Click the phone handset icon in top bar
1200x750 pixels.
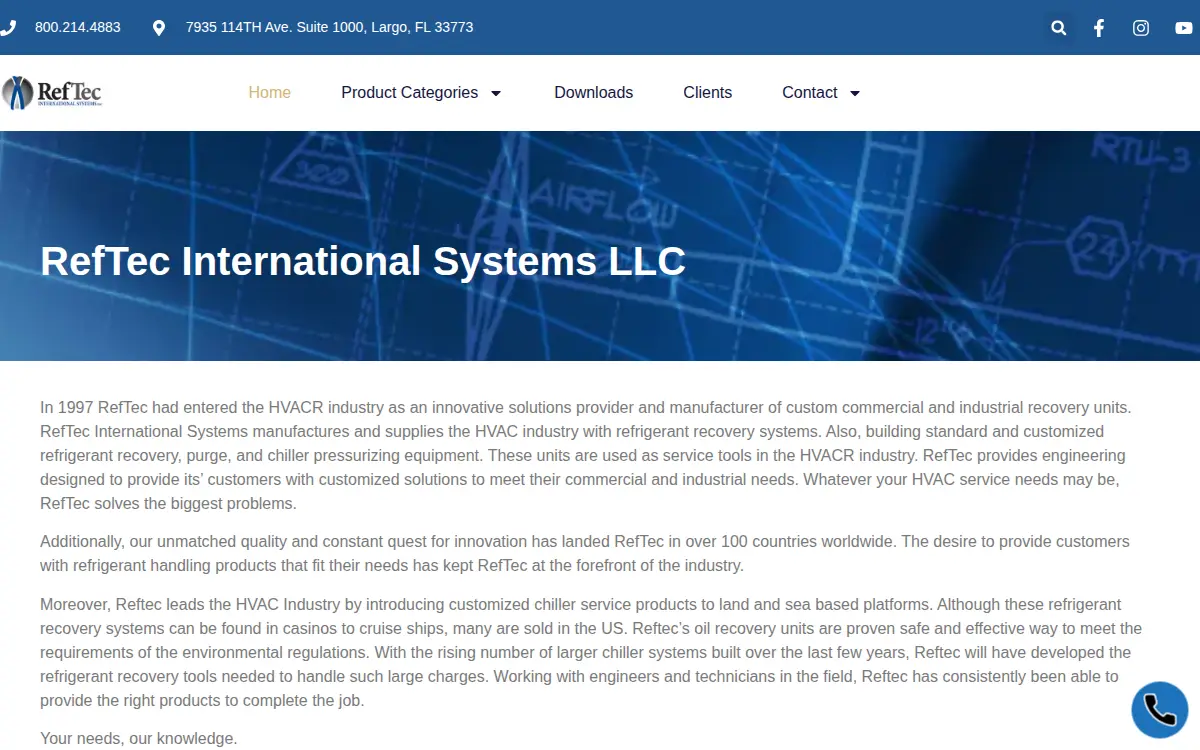(7, 28)
